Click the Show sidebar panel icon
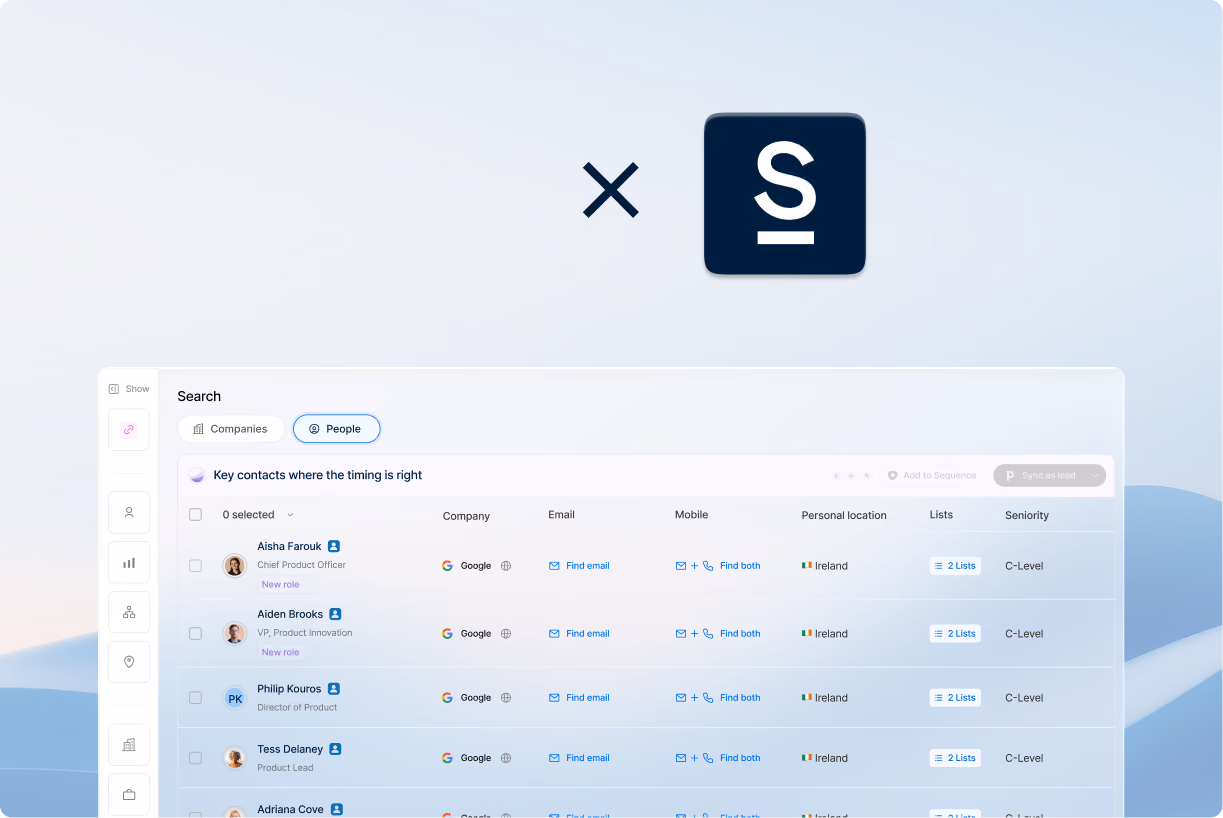1223x818 pixels. point(114,389)
